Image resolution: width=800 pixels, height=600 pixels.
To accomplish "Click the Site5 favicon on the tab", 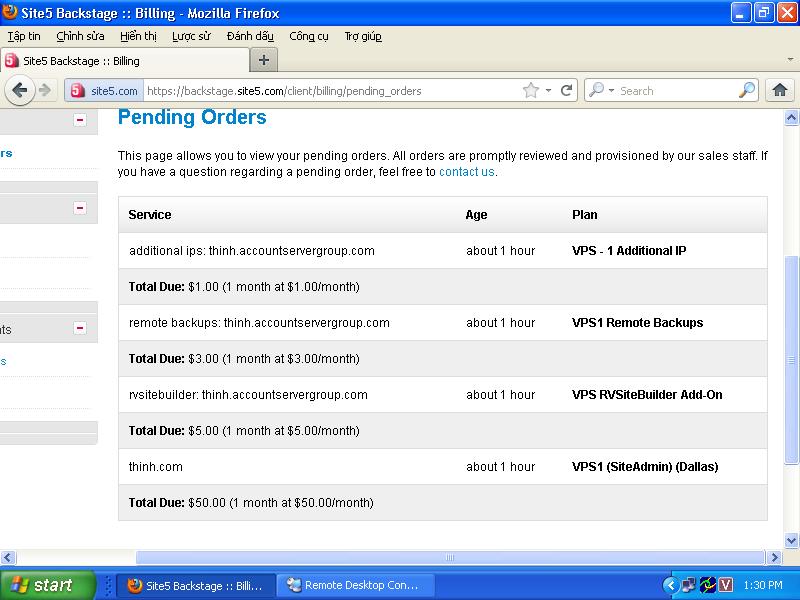I will point(11,61).
